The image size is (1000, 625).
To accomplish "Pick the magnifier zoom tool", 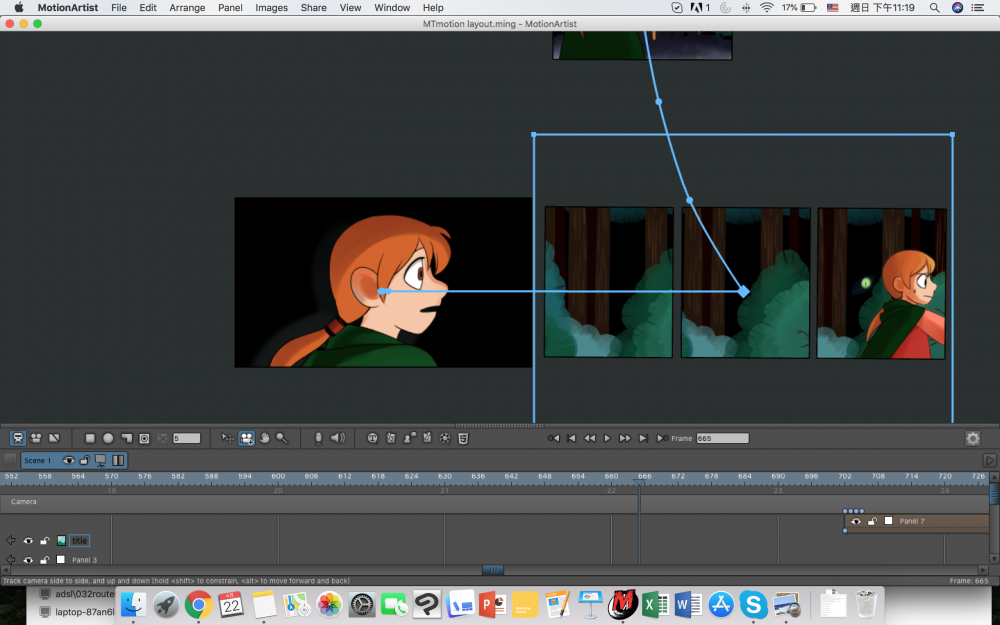I will pos(281,438).
